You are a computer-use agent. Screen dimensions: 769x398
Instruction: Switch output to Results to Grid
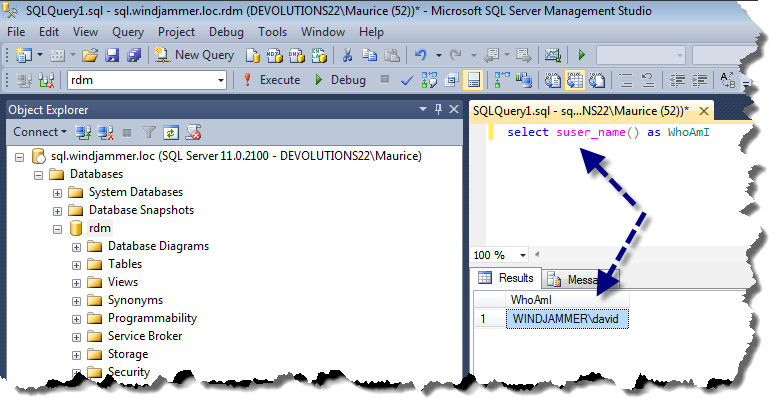pyautogui.click(x=575, y=80)
